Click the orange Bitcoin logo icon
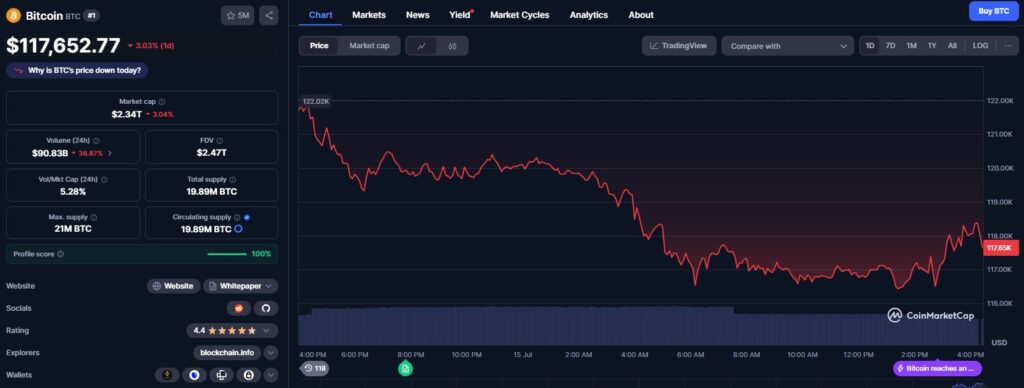 coord(13,15)
